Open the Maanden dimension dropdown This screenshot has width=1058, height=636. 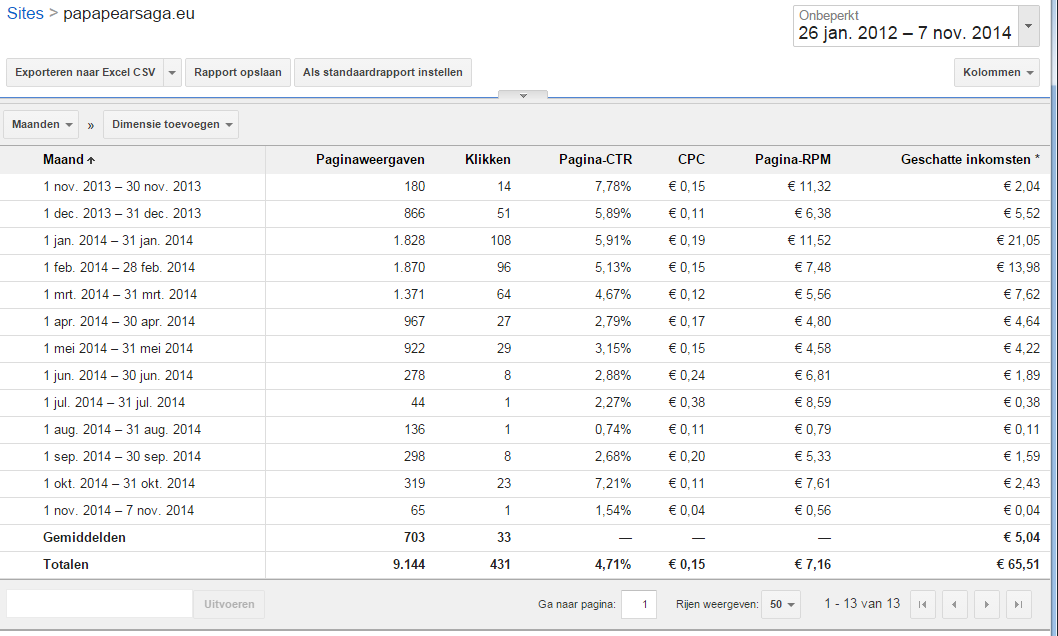(41, 125)
